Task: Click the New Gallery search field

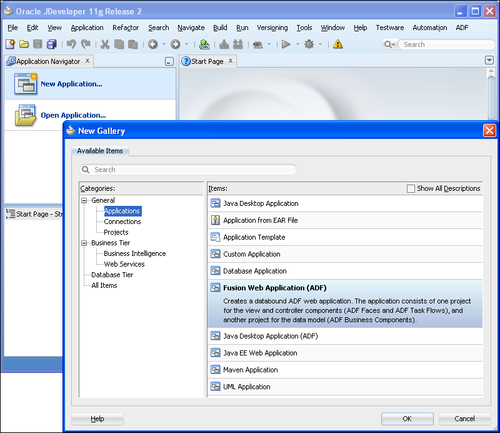Action: point(188,170)
